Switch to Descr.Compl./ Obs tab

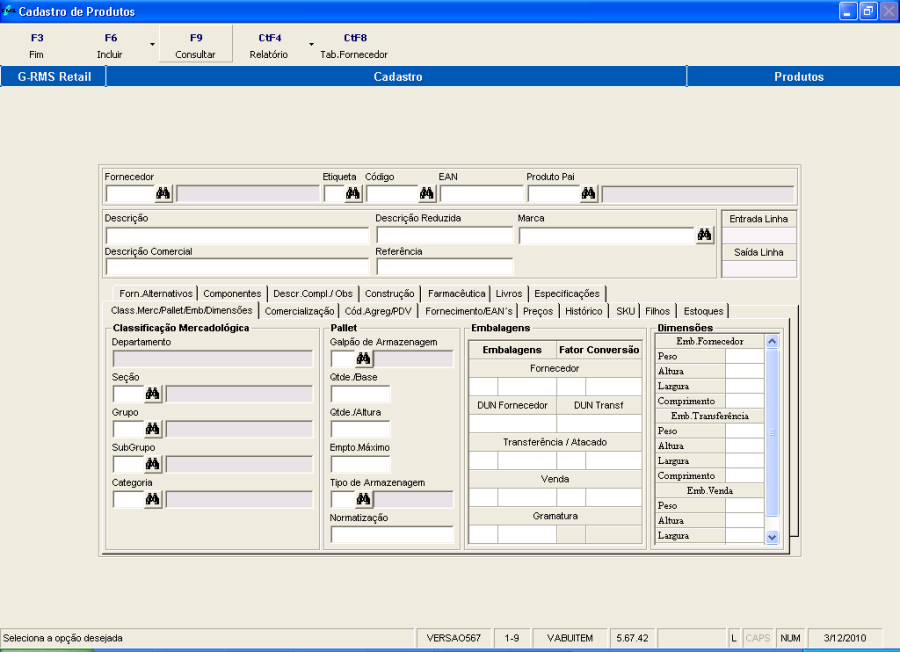pos(313,294)
